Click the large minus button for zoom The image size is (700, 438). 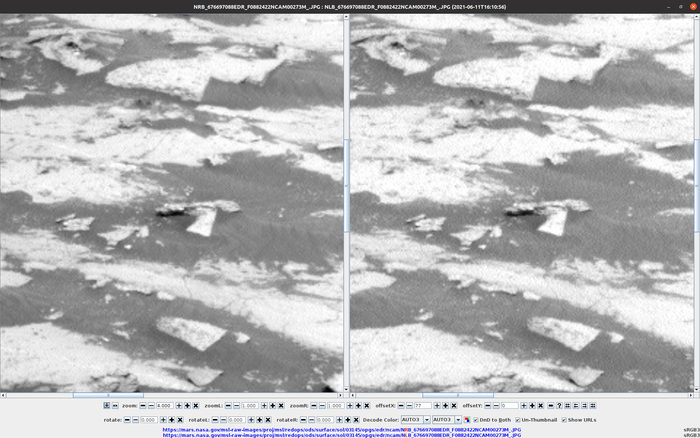(x=143, y=406)
